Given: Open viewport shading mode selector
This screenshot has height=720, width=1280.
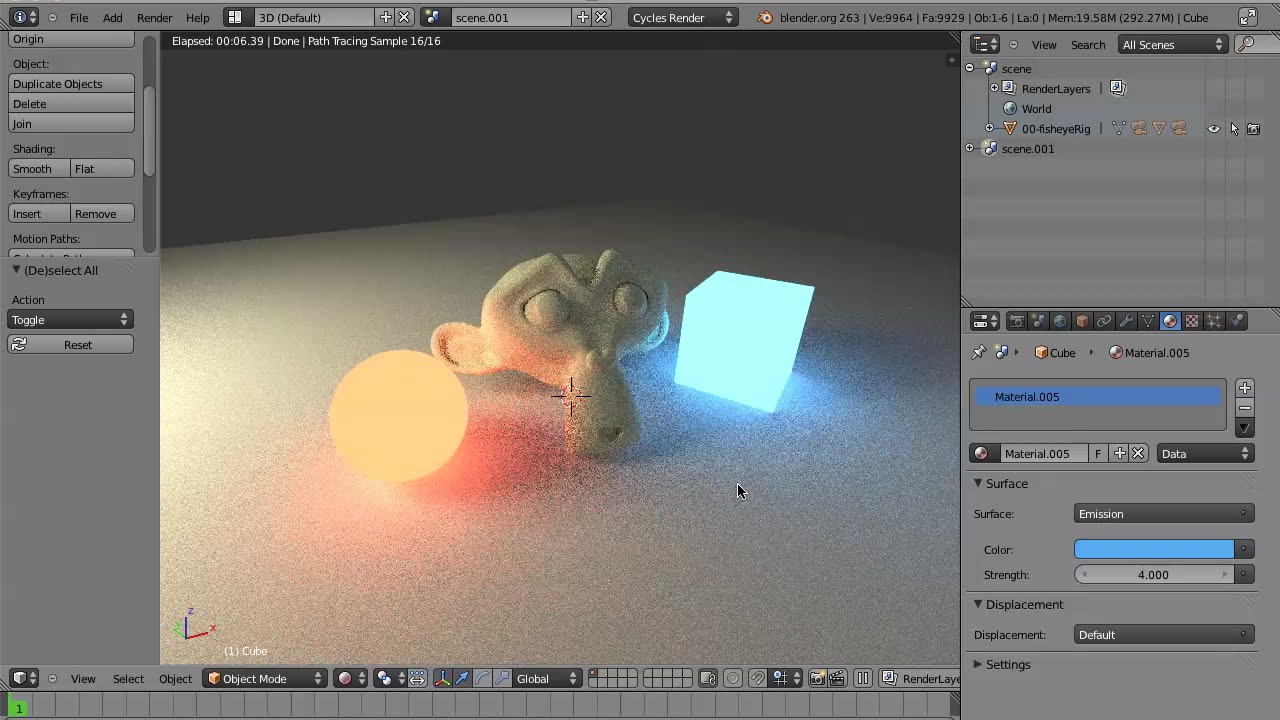Looking at the screenshot, I should click(x=352, y=678).
